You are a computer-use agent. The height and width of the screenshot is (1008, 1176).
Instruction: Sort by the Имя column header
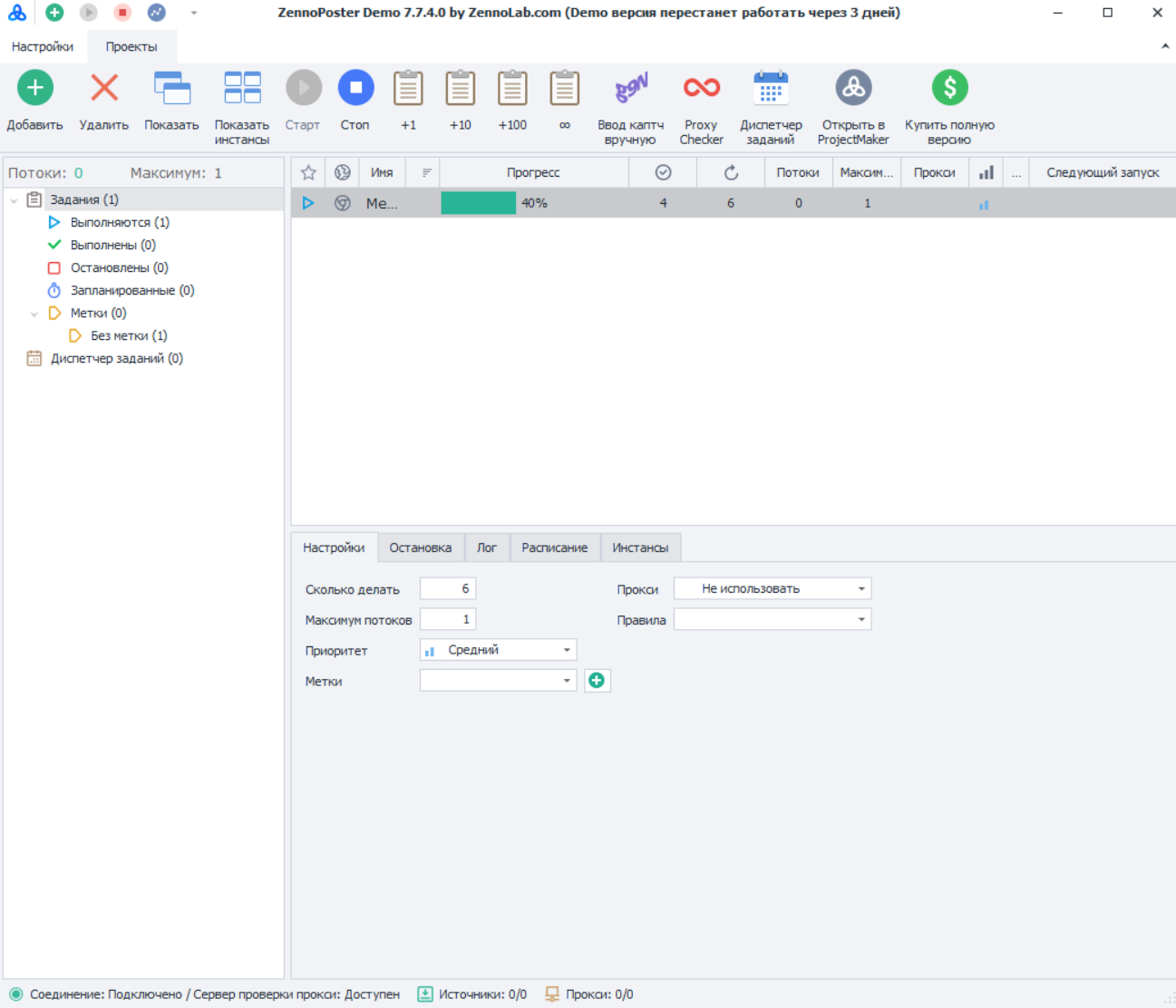point(382,172)
